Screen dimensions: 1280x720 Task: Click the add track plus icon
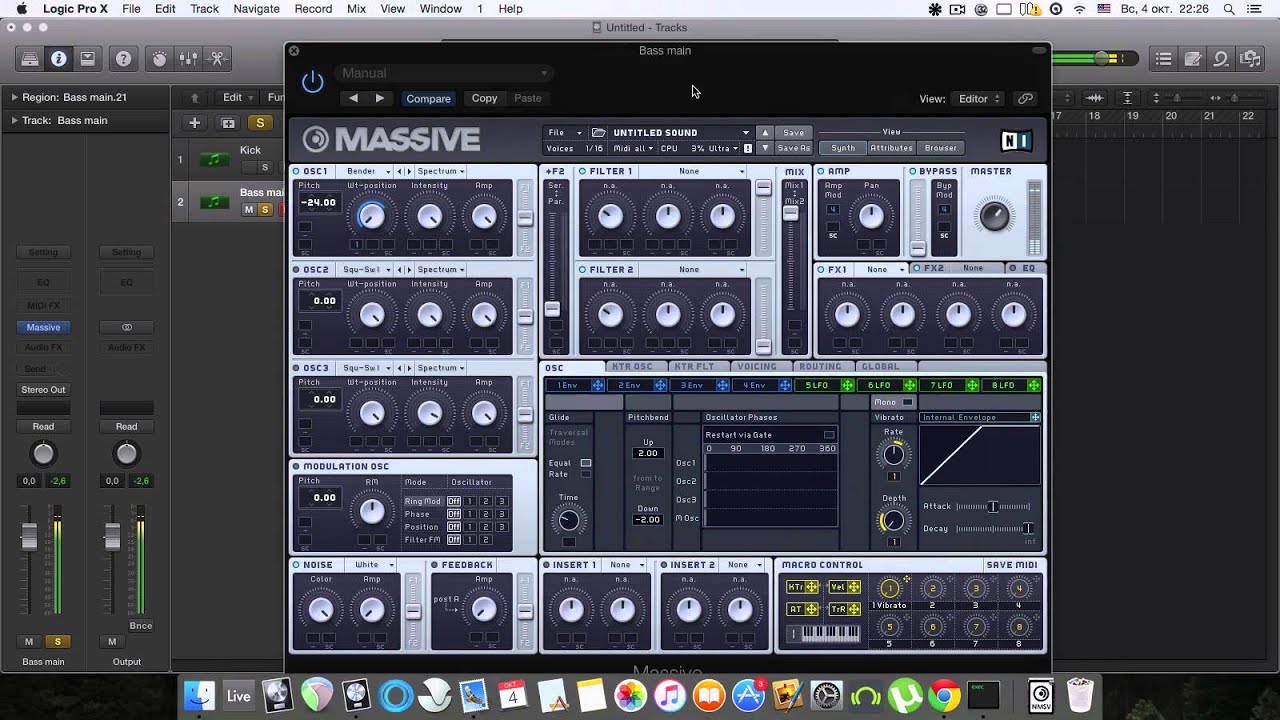[195, 123]
